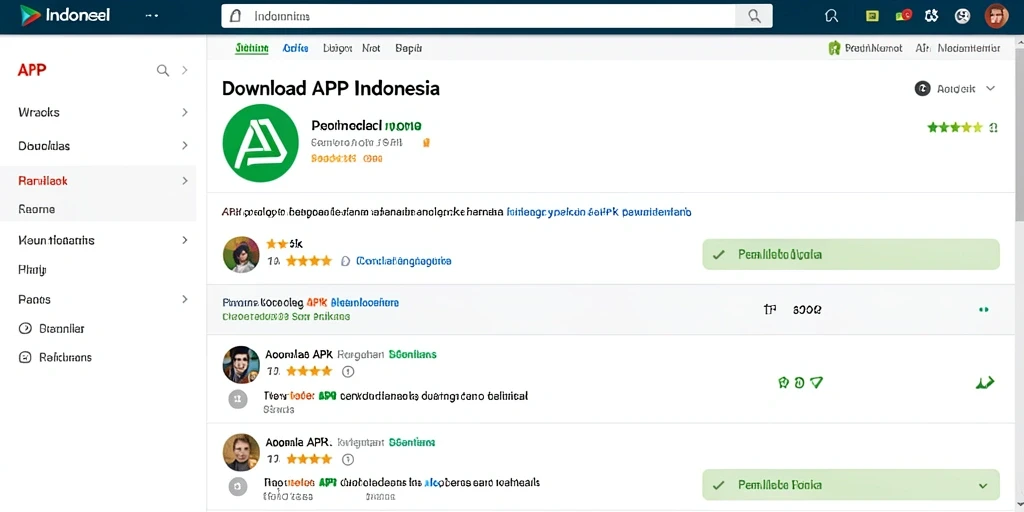Focus the top search input field
Image resolution: width=1024 pixels, height=512 pixels.
(479, 16)
